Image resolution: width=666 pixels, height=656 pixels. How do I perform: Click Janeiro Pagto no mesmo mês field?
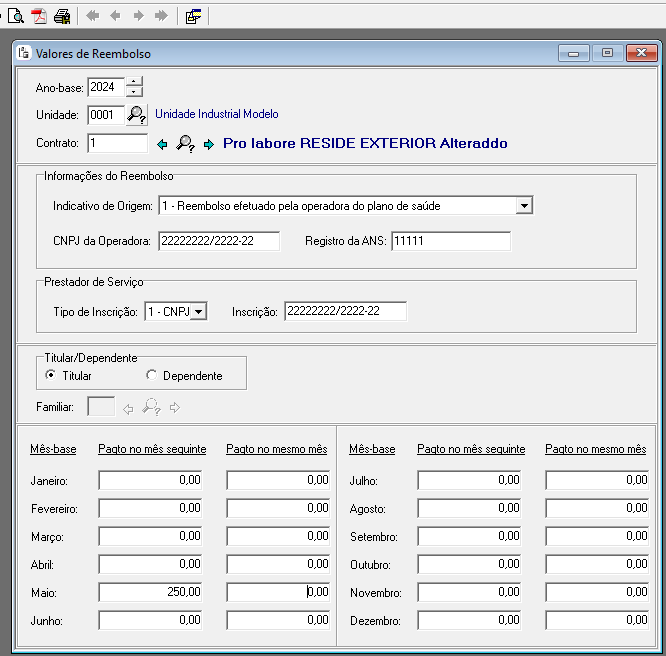pos(278,480)
